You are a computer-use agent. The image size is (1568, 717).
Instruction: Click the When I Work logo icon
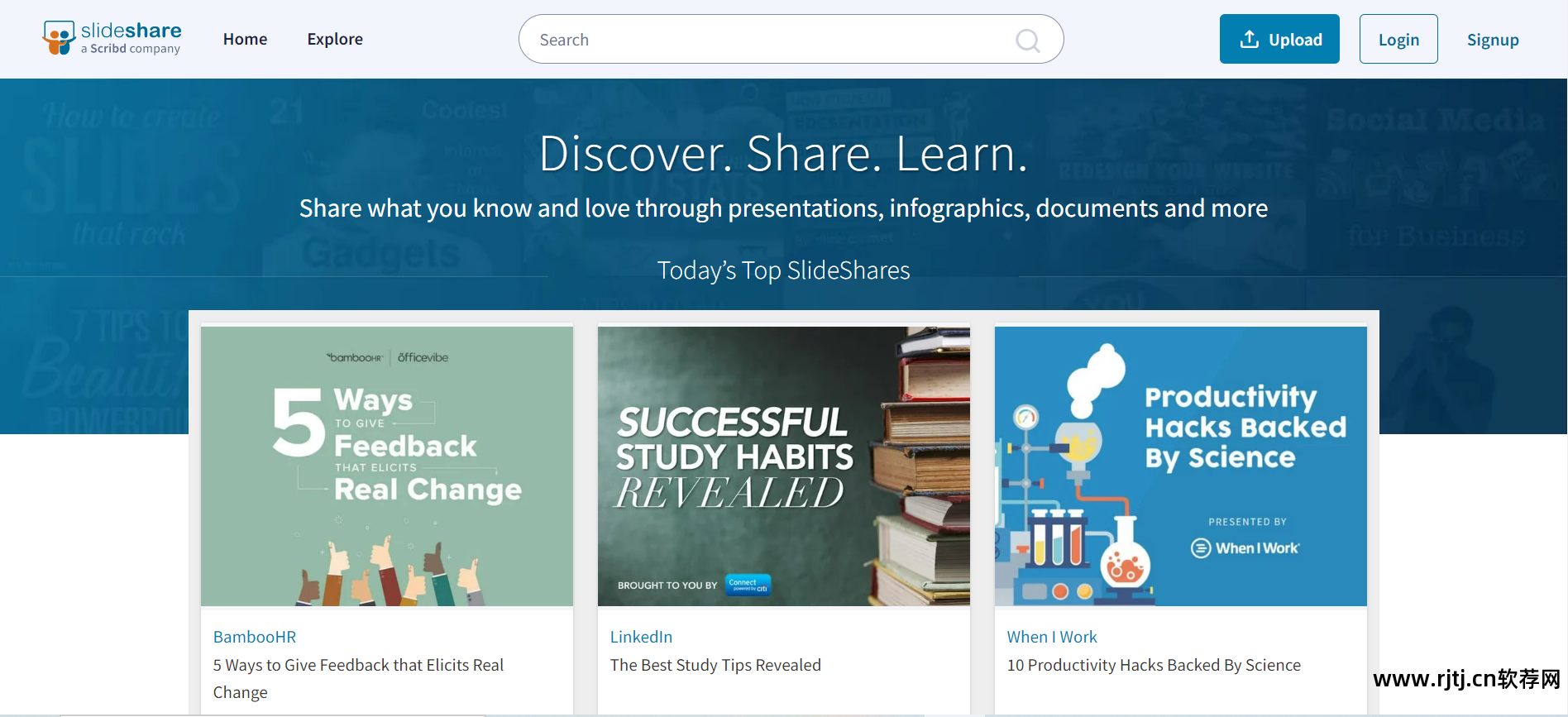point(1201,548)
